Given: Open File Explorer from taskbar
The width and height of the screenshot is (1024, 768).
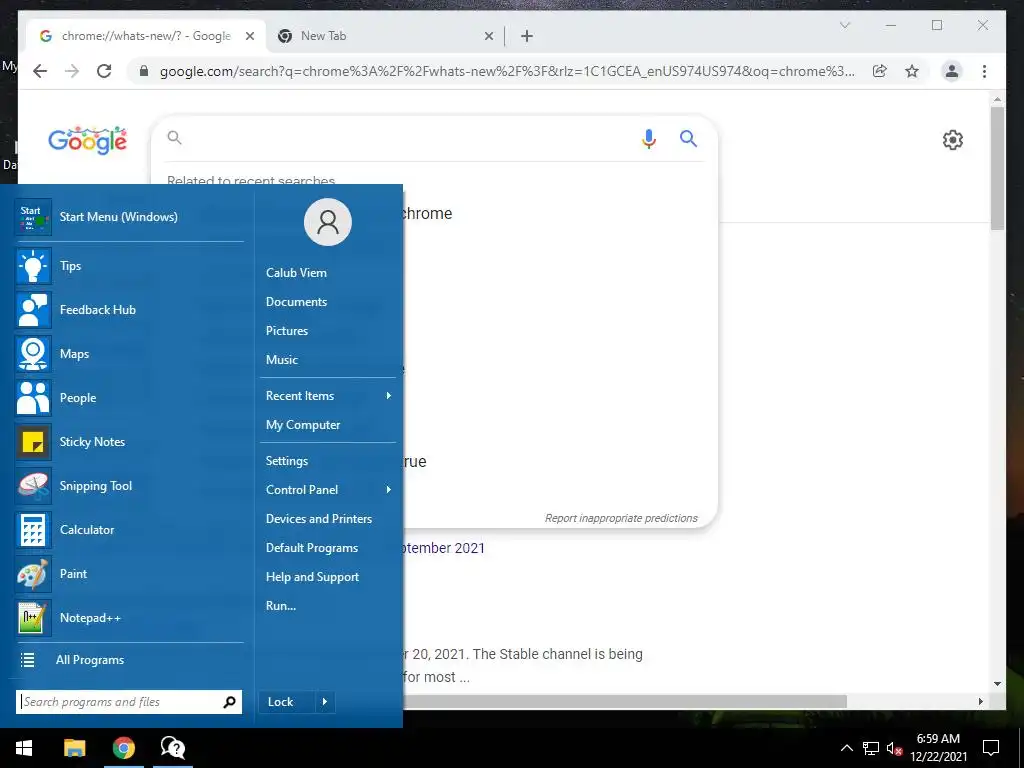Looking at the screenshot, I should coord(74,748).
